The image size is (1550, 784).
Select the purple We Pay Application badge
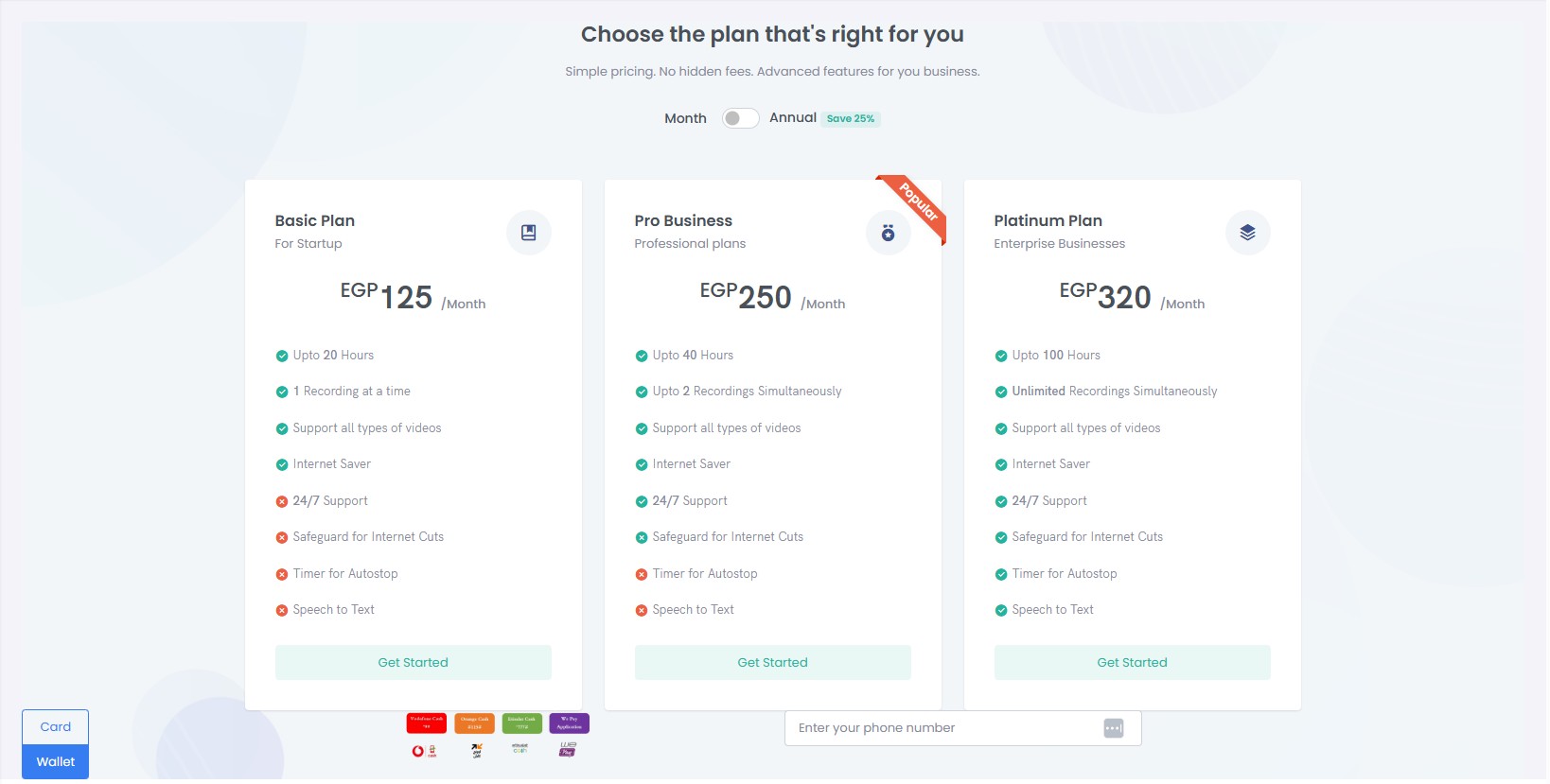[569, 723]
